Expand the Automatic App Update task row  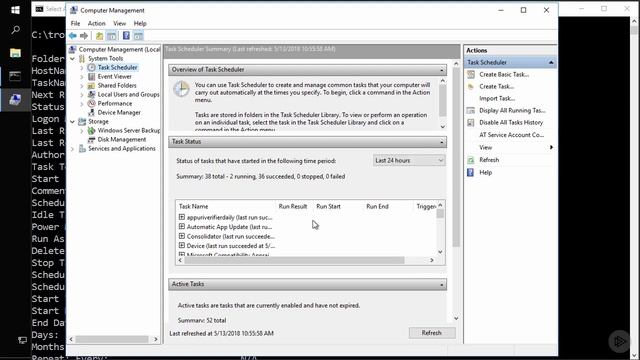point(182,227)
